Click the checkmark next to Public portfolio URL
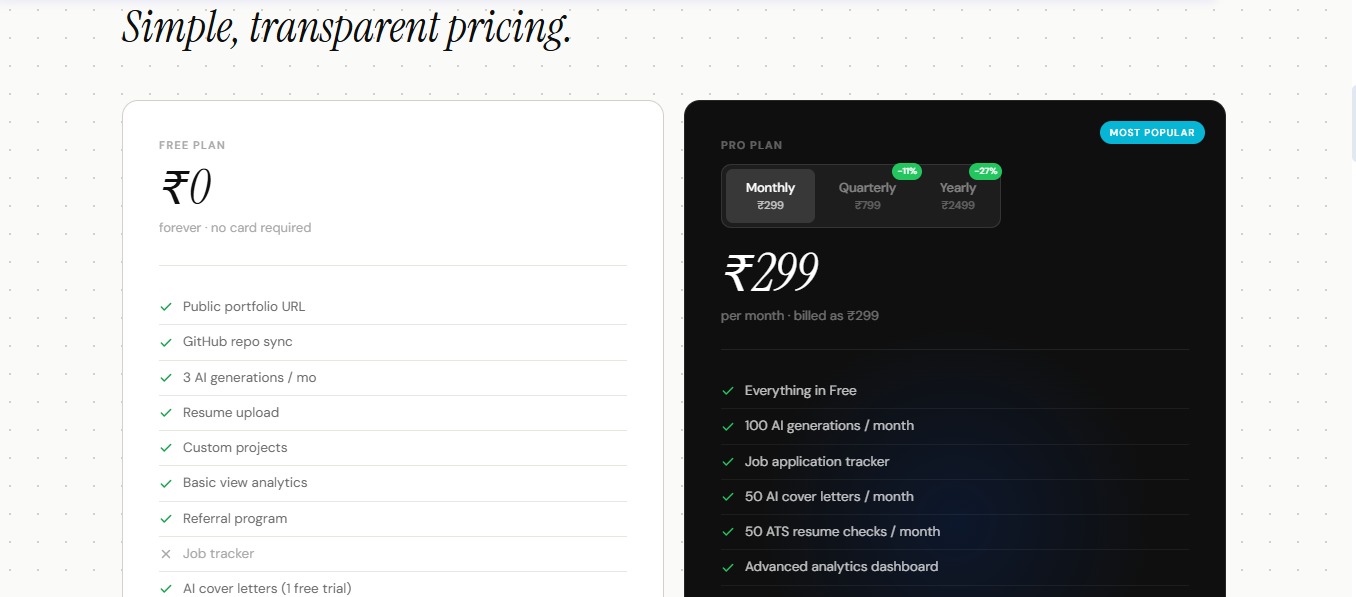This screenshot has height=597, width=1356. [166, 307]
